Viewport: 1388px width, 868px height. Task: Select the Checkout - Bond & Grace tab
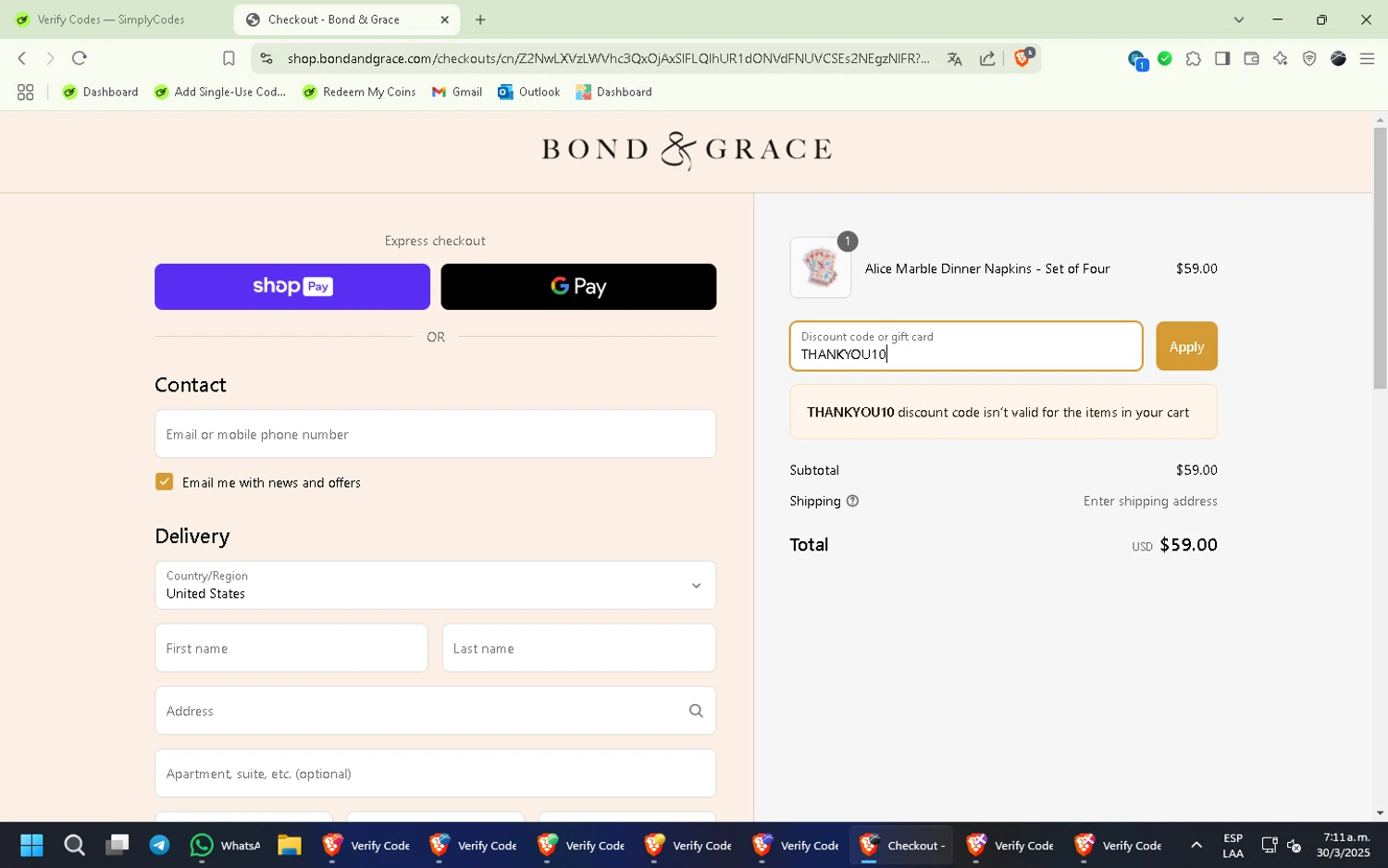347,19
